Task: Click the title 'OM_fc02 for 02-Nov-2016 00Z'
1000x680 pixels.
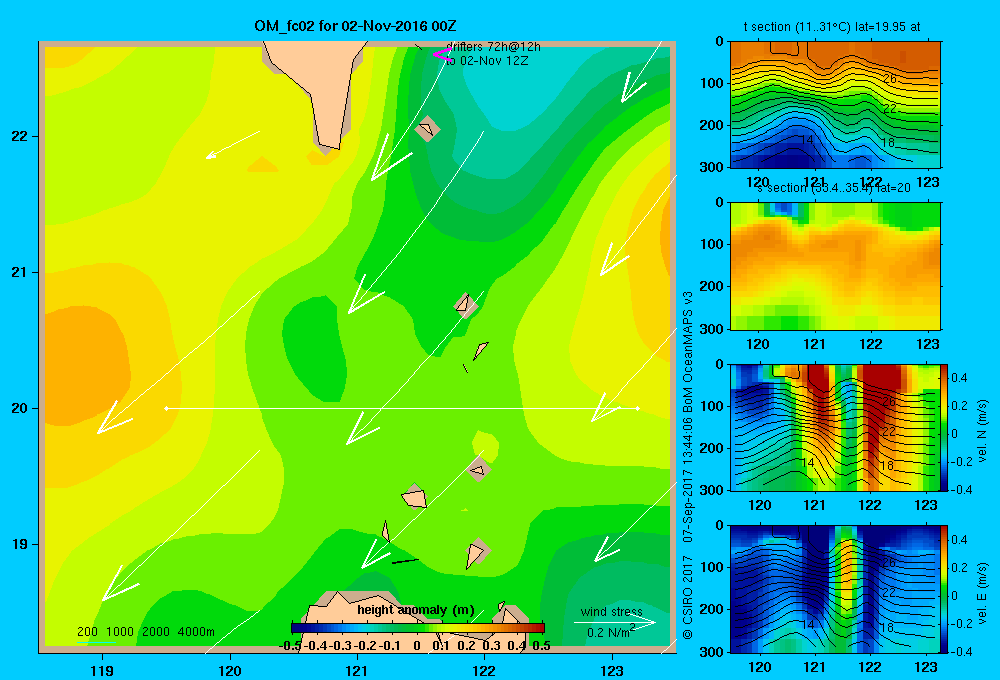Action: [x=355, y=26]
